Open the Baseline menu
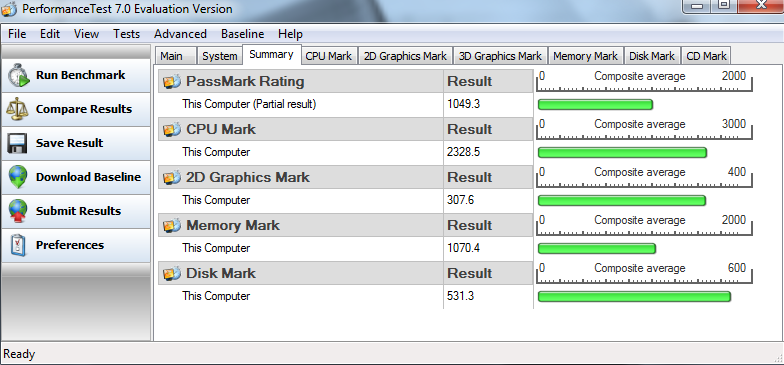 242,34
